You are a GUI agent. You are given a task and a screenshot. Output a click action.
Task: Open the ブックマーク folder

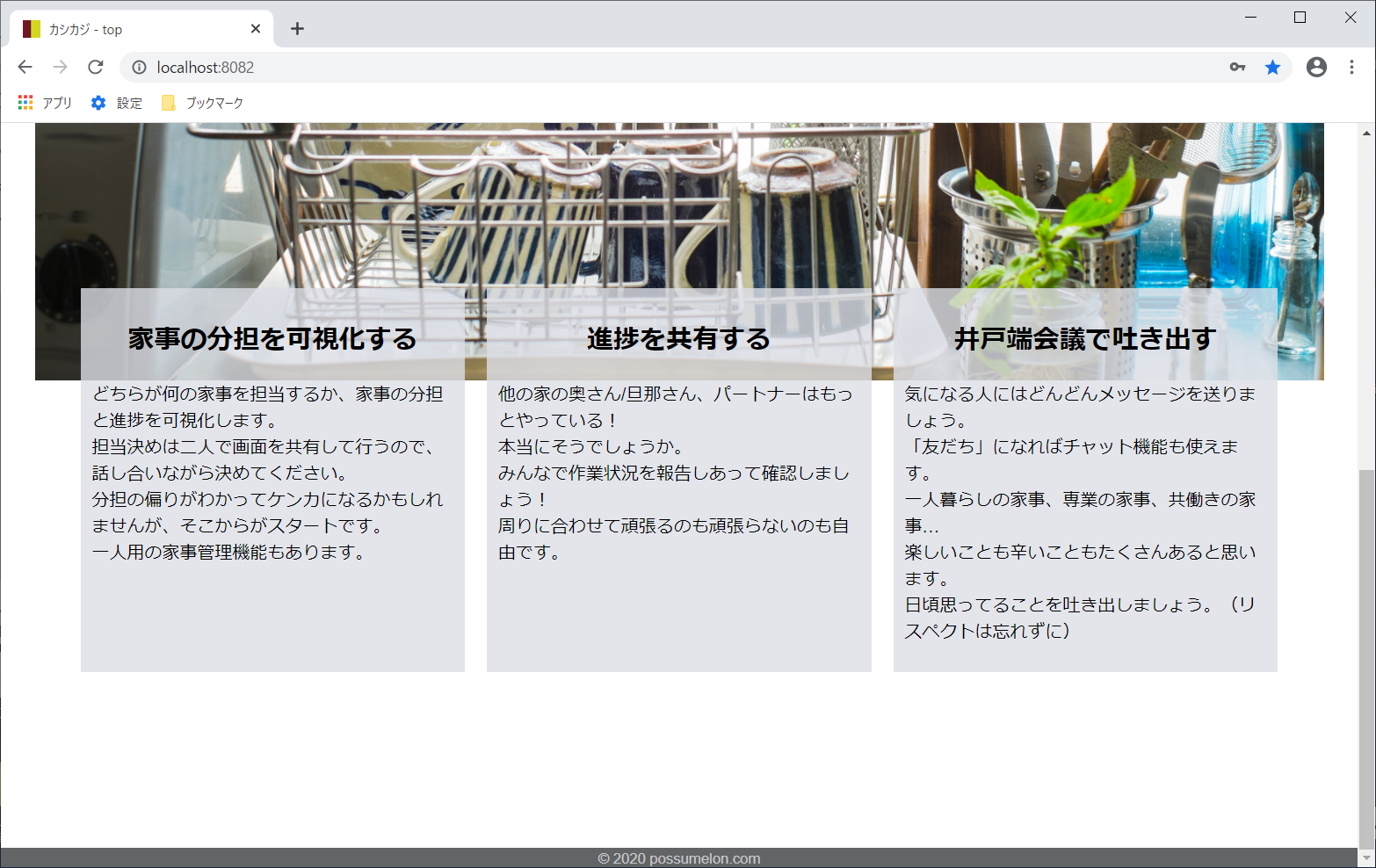click(x=203, y=103)
